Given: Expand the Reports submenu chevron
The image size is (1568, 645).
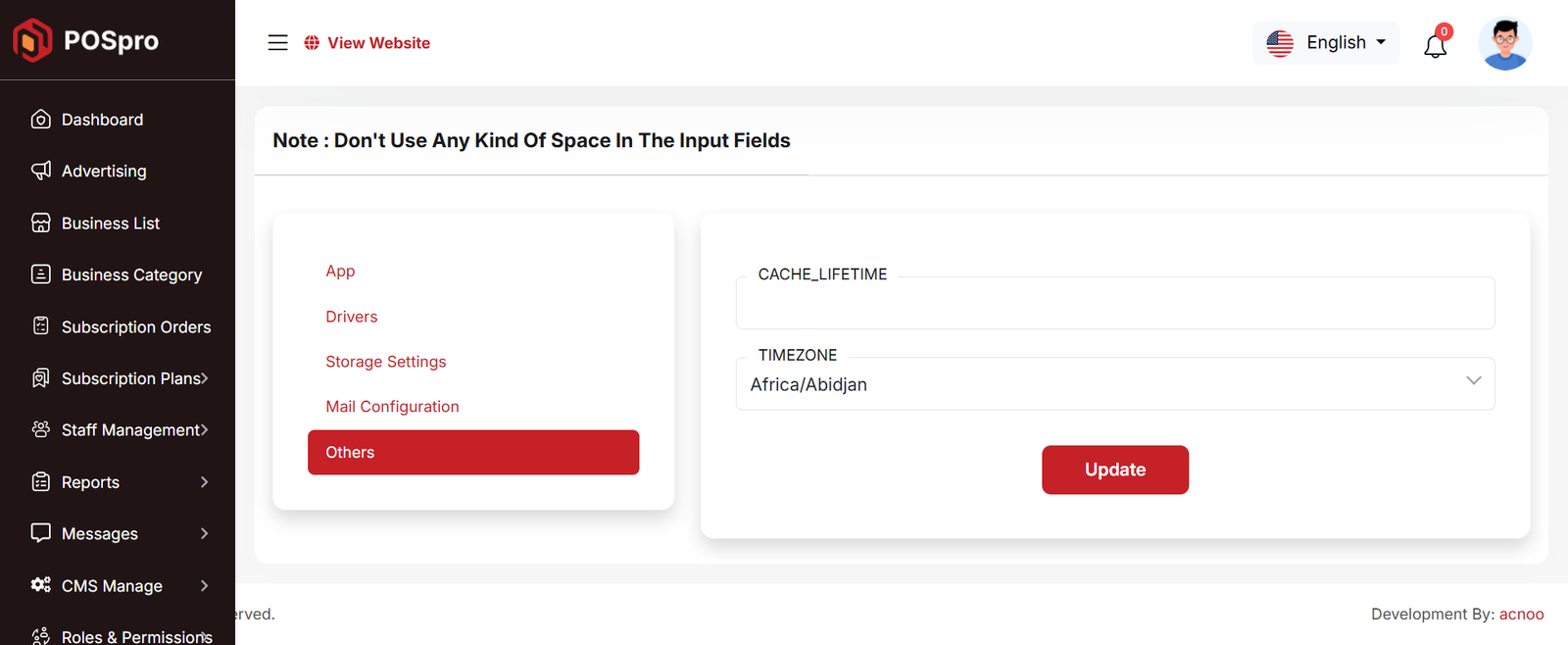Looking at the screenshot, I should (204, 482).
